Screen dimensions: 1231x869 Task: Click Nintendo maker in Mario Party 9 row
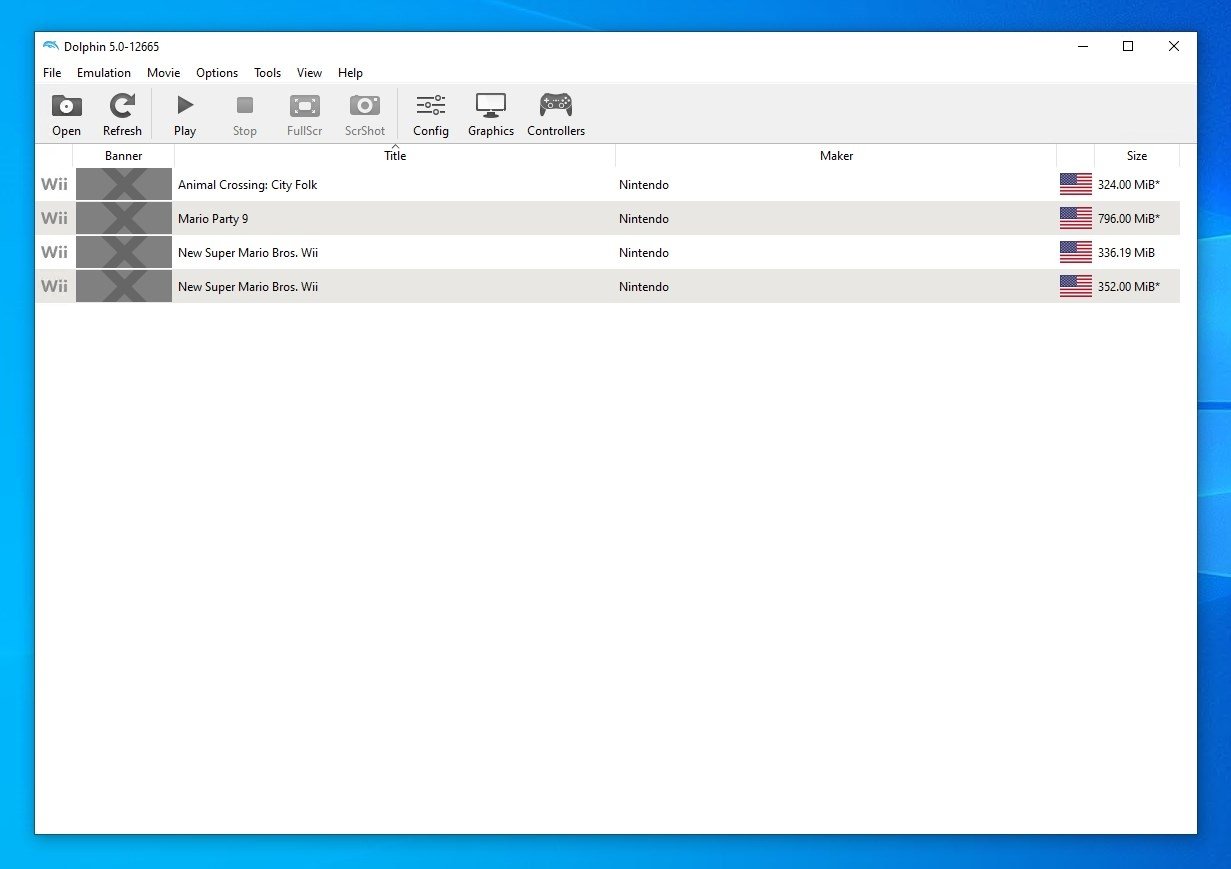[x=644, y=219]
